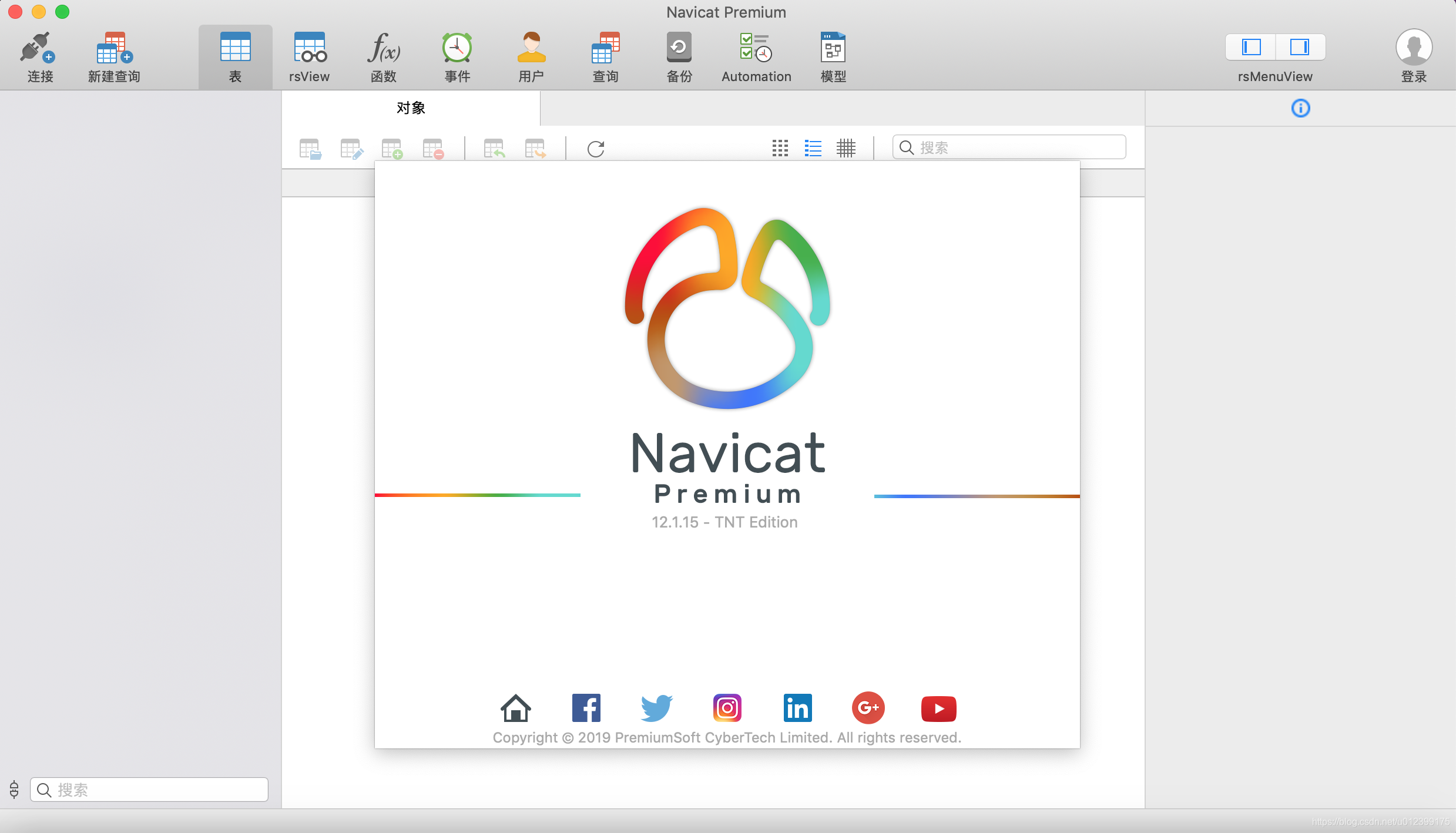Image resolution: width=1456 pixels, height=833 pixels.
Task: Click the refresh arrow icon
Action: click(x=596, y=149)
